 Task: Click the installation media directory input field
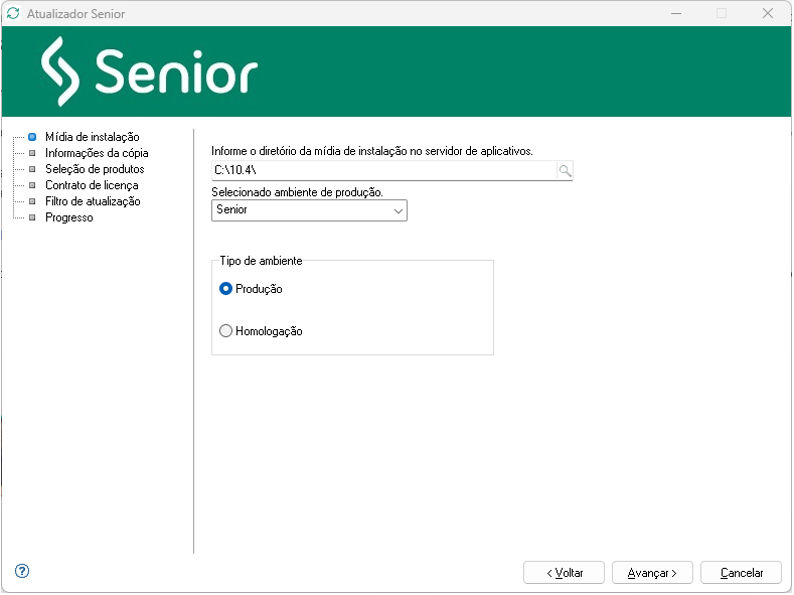(383, 171)
